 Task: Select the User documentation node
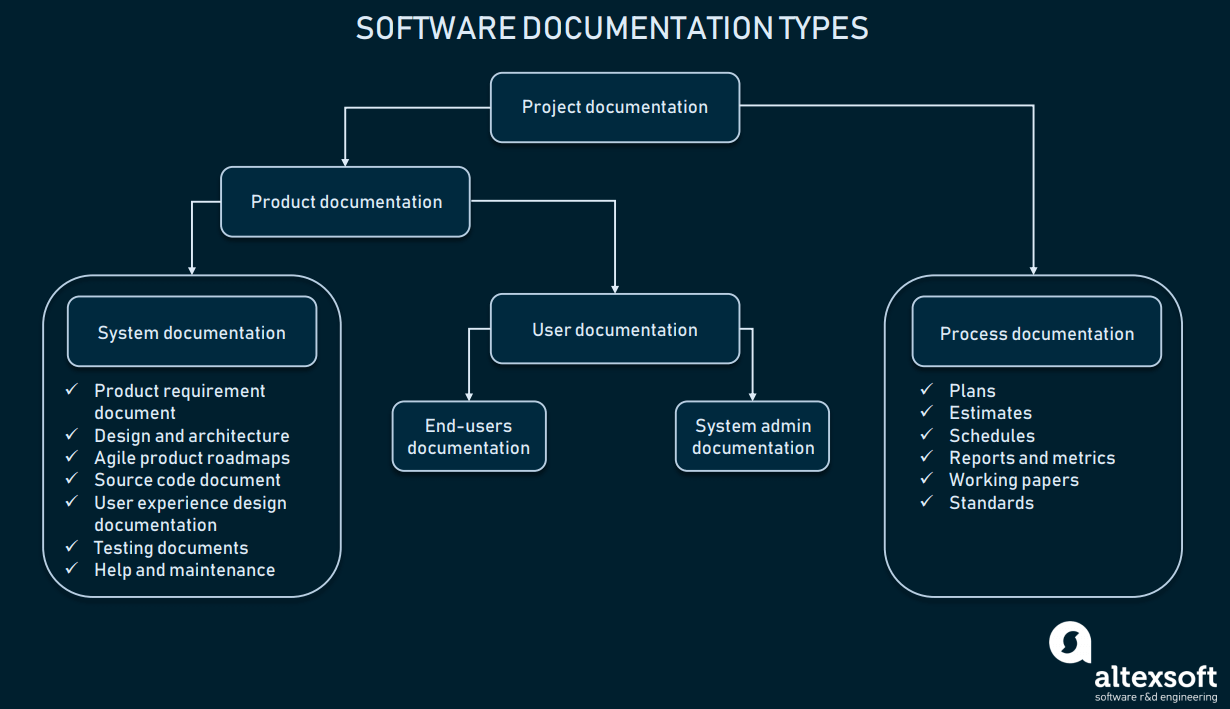click(614, 329)
